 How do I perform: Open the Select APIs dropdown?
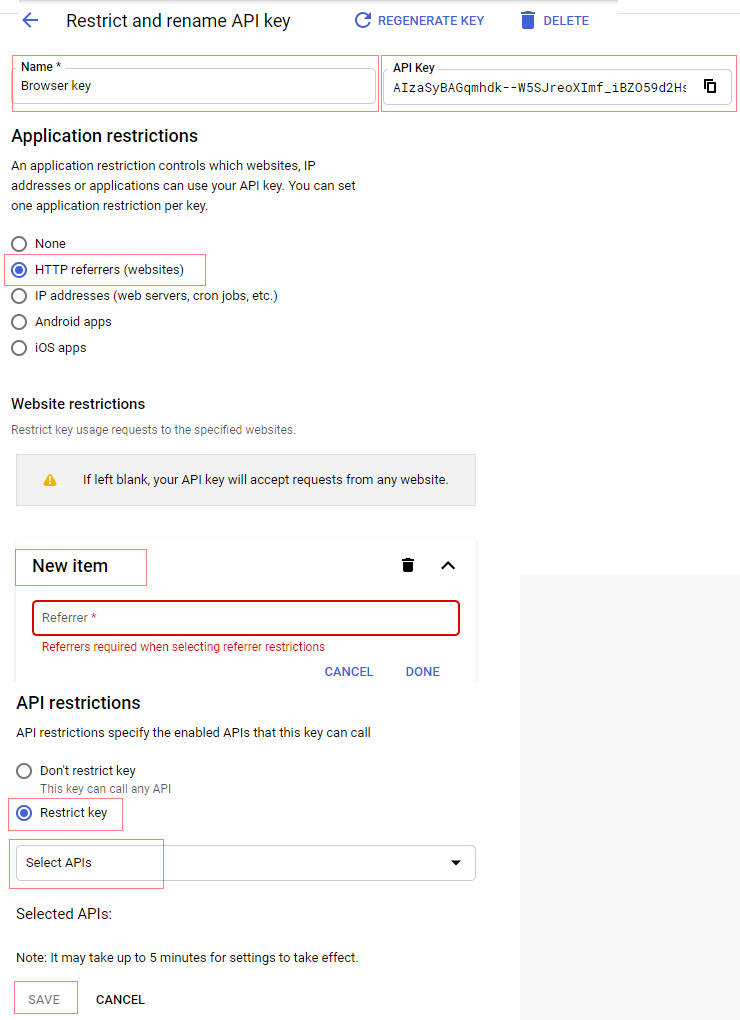(x=245, y=863)
